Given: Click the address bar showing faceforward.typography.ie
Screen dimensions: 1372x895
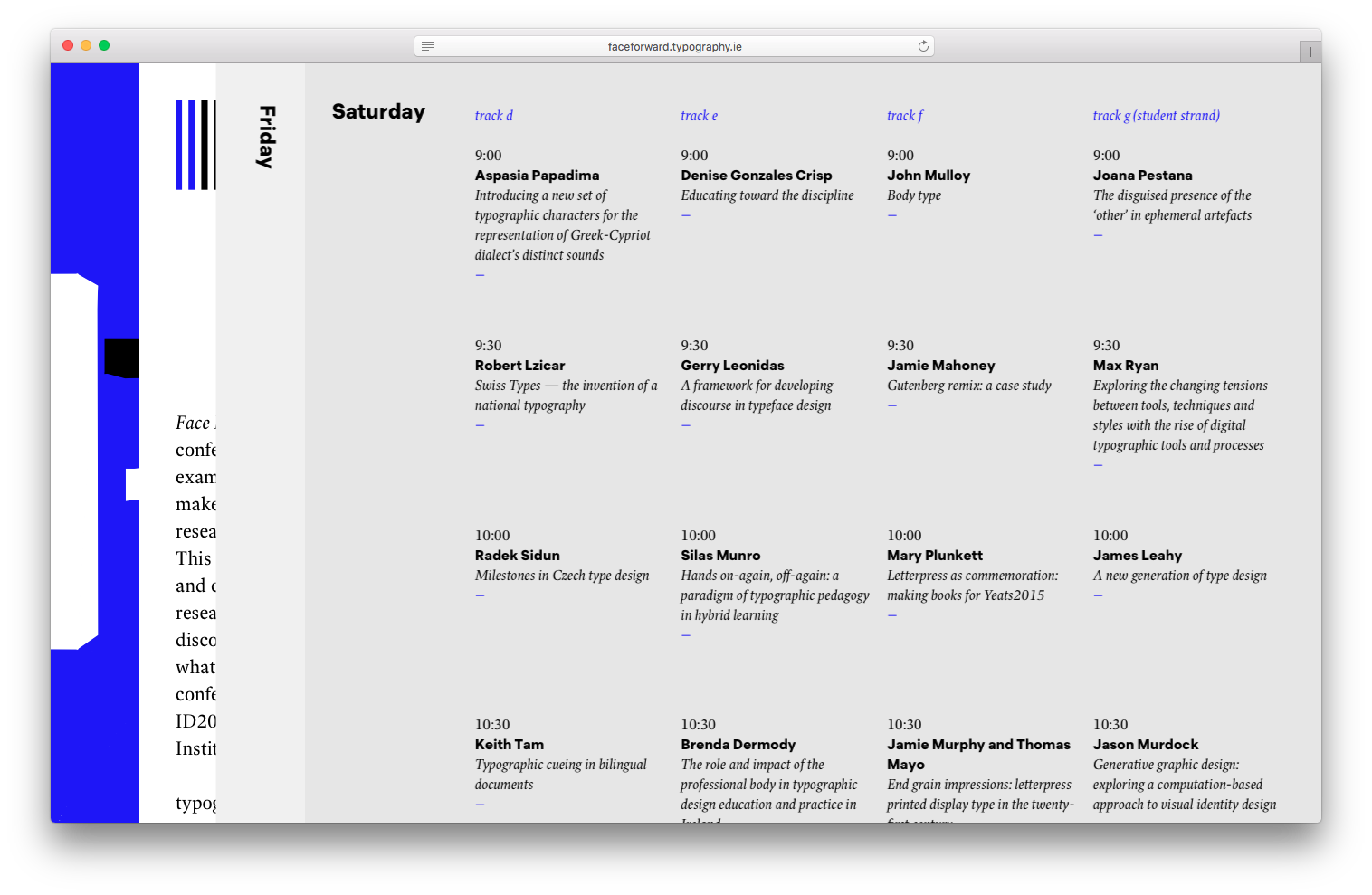Looking at the screenshot, I should point(674,46).
